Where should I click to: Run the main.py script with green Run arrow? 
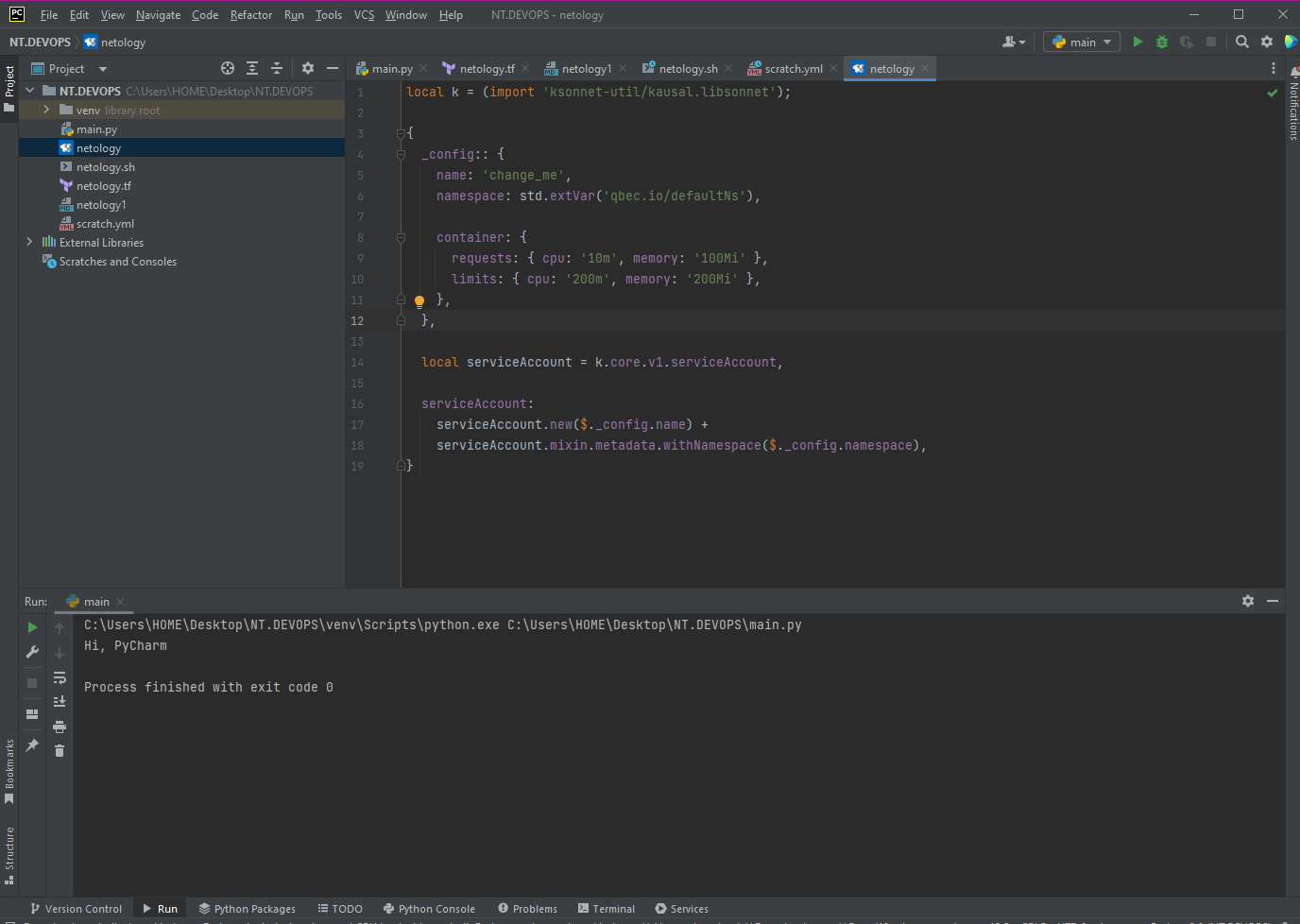(1137, 42)
